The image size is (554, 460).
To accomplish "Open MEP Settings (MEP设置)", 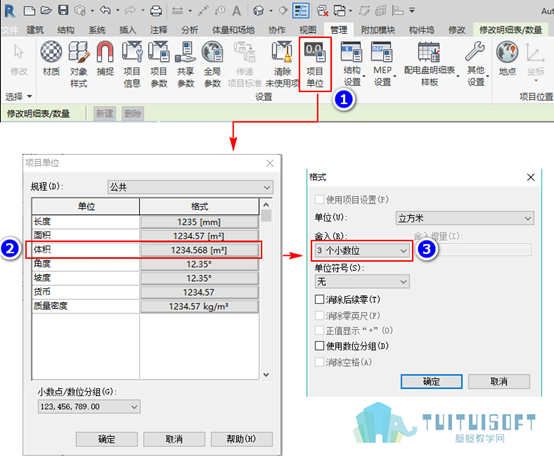I will coord(383,64).
